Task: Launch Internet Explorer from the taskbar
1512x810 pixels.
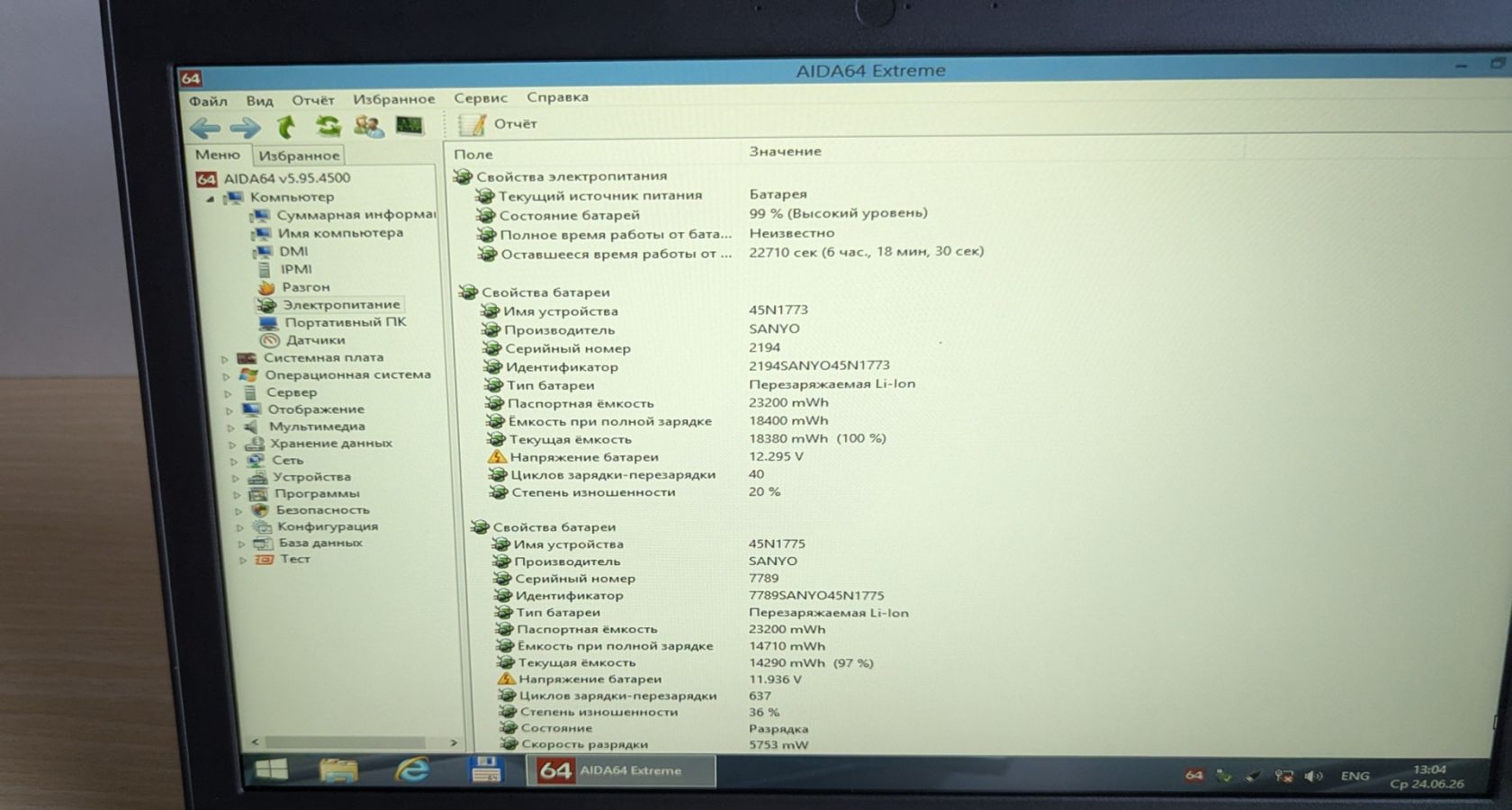Action: pyautogui.click(x=412, y=769)
